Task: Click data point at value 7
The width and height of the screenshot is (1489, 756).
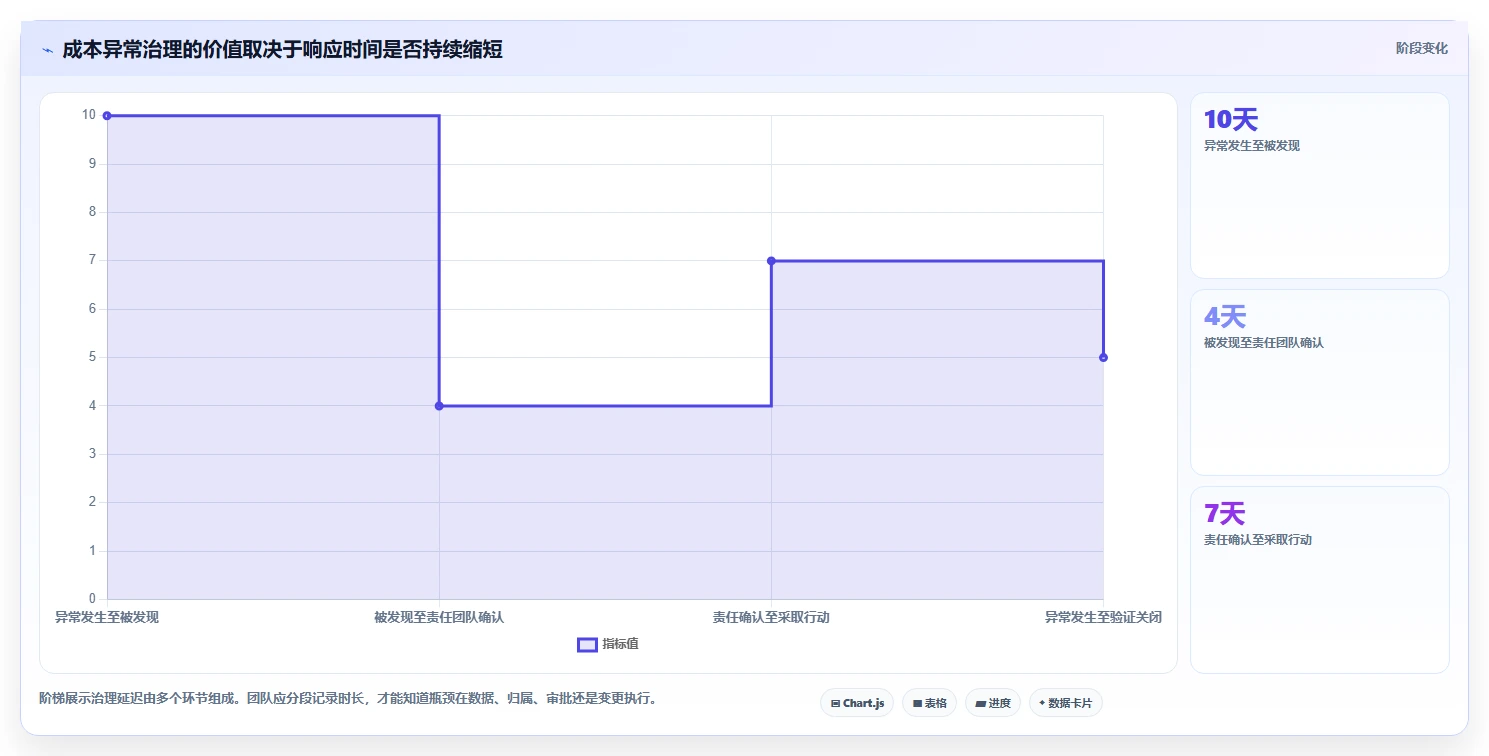Action: point(771,261)
